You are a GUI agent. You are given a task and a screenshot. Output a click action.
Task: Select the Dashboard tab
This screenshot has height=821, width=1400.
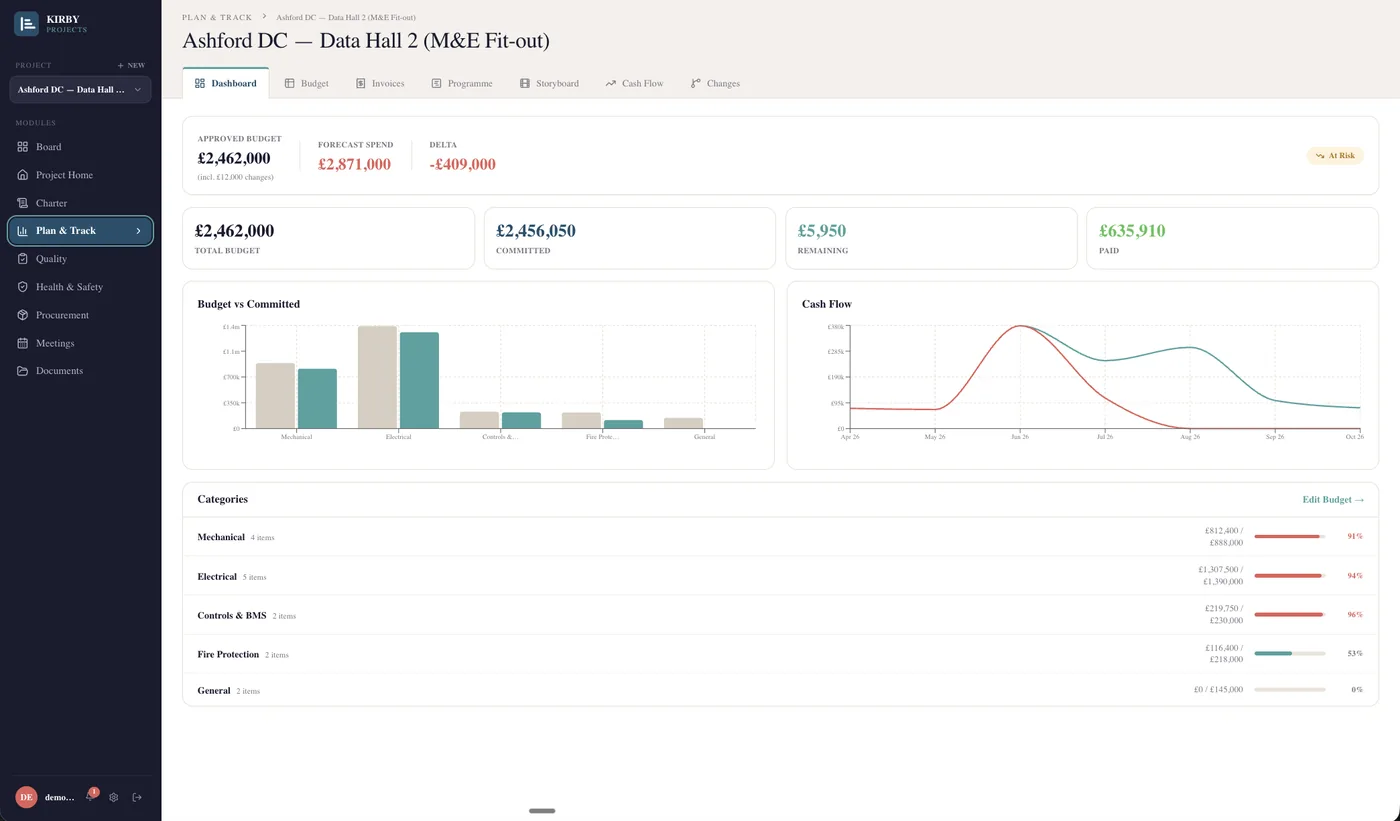(225, 83)
